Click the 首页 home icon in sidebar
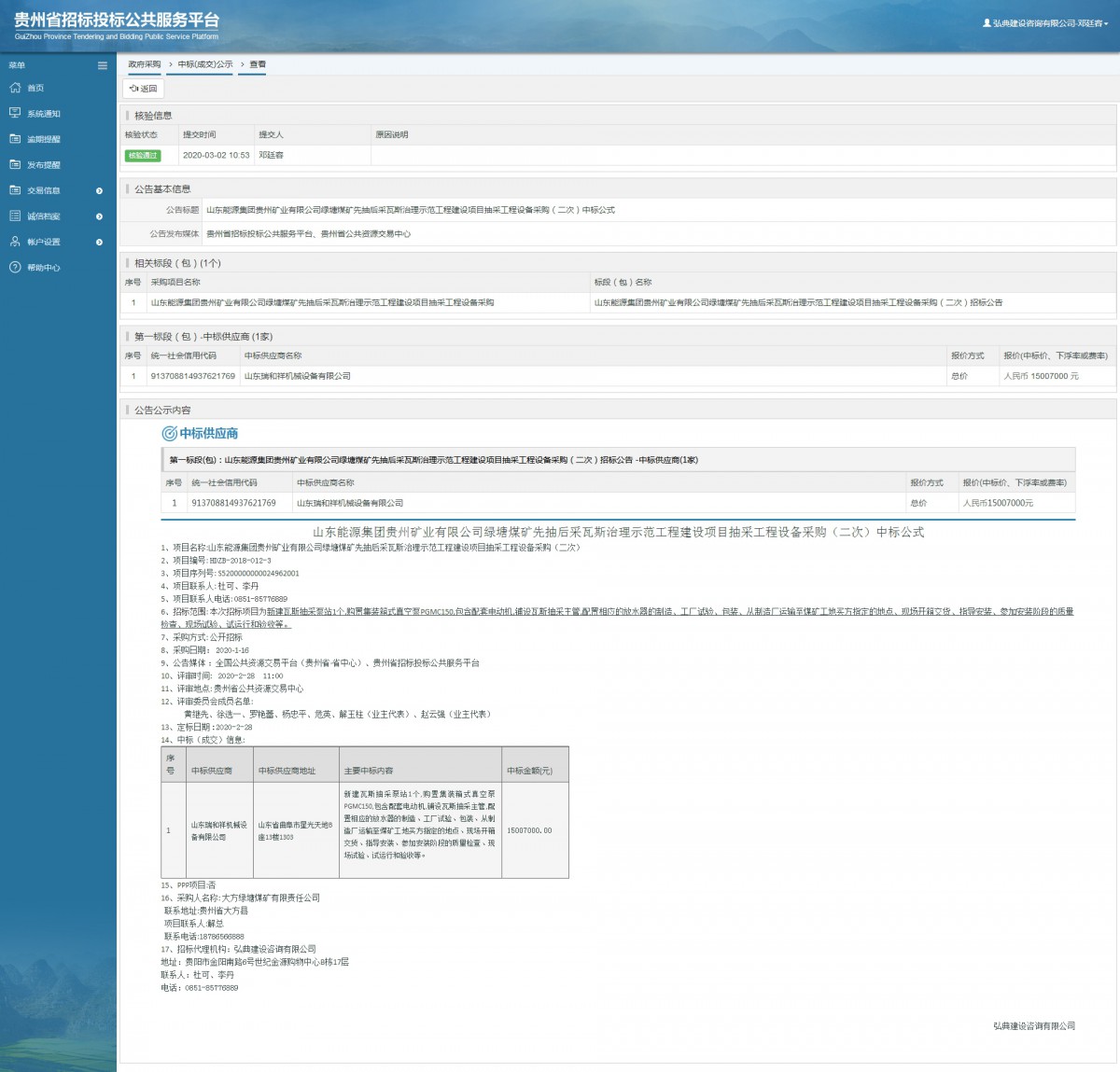 click(15, 88)
